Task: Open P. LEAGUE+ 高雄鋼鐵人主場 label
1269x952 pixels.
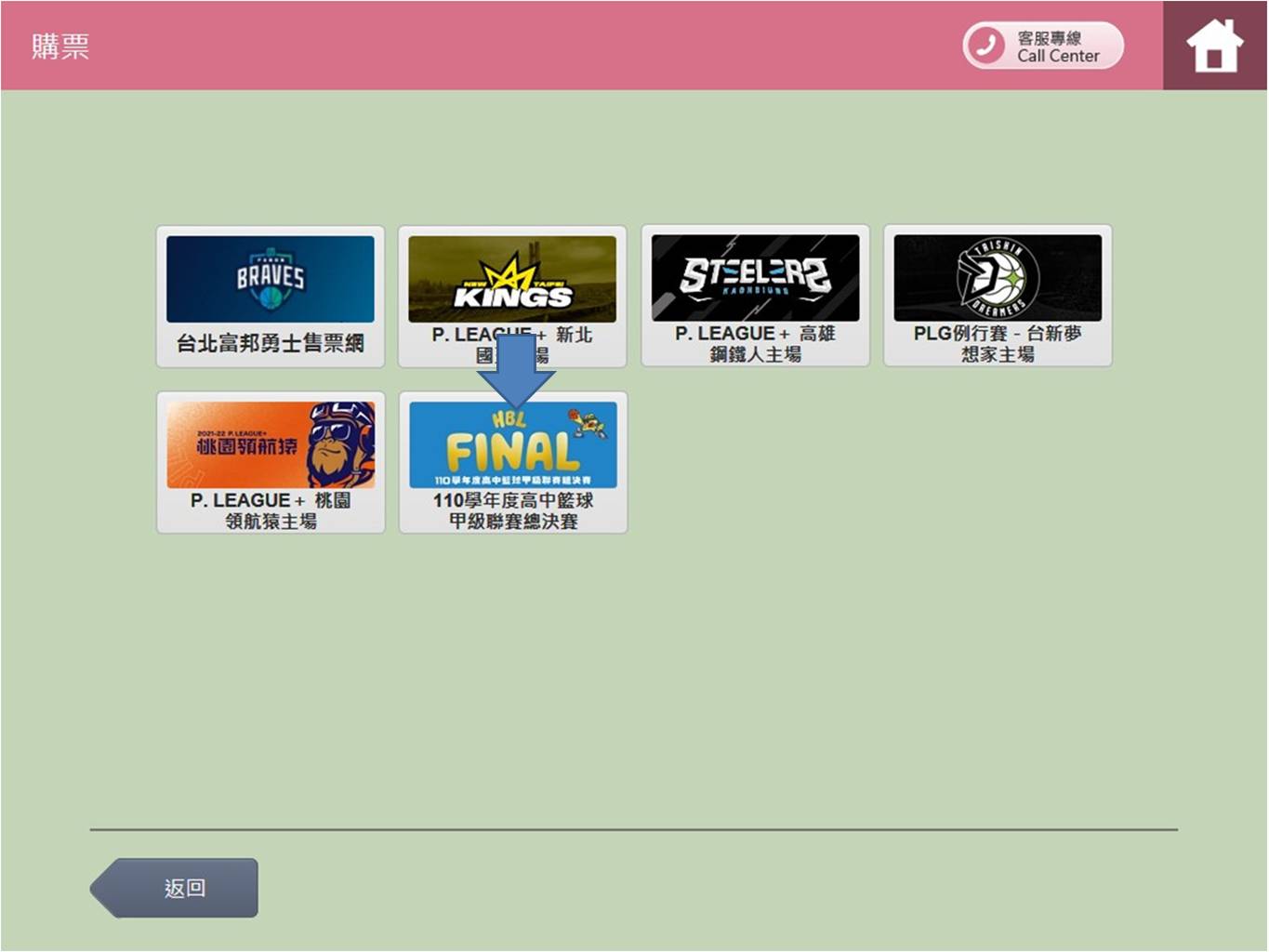Action: tap(755, 343)
